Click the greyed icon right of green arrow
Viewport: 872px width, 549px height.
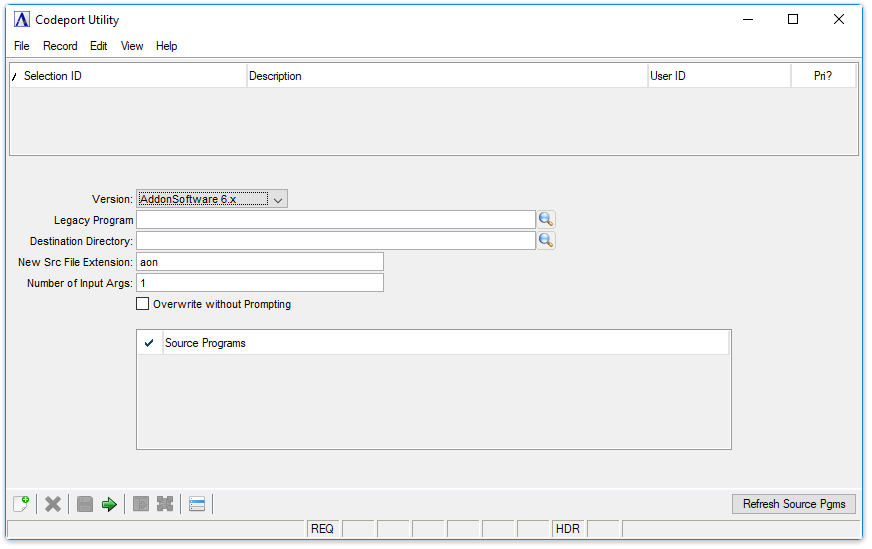pos(141,504)
